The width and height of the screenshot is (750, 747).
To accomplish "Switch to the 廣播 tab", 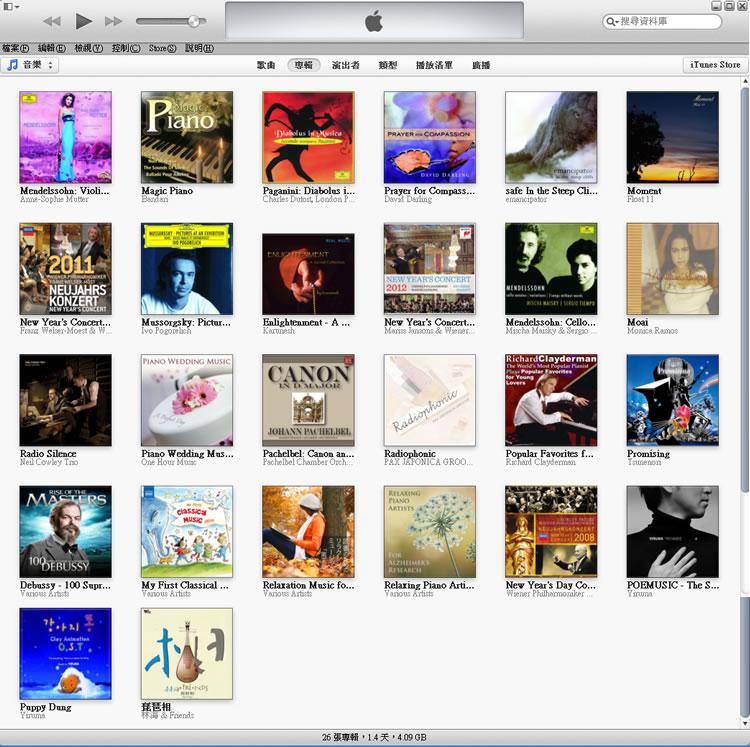I will coord(481,65).
